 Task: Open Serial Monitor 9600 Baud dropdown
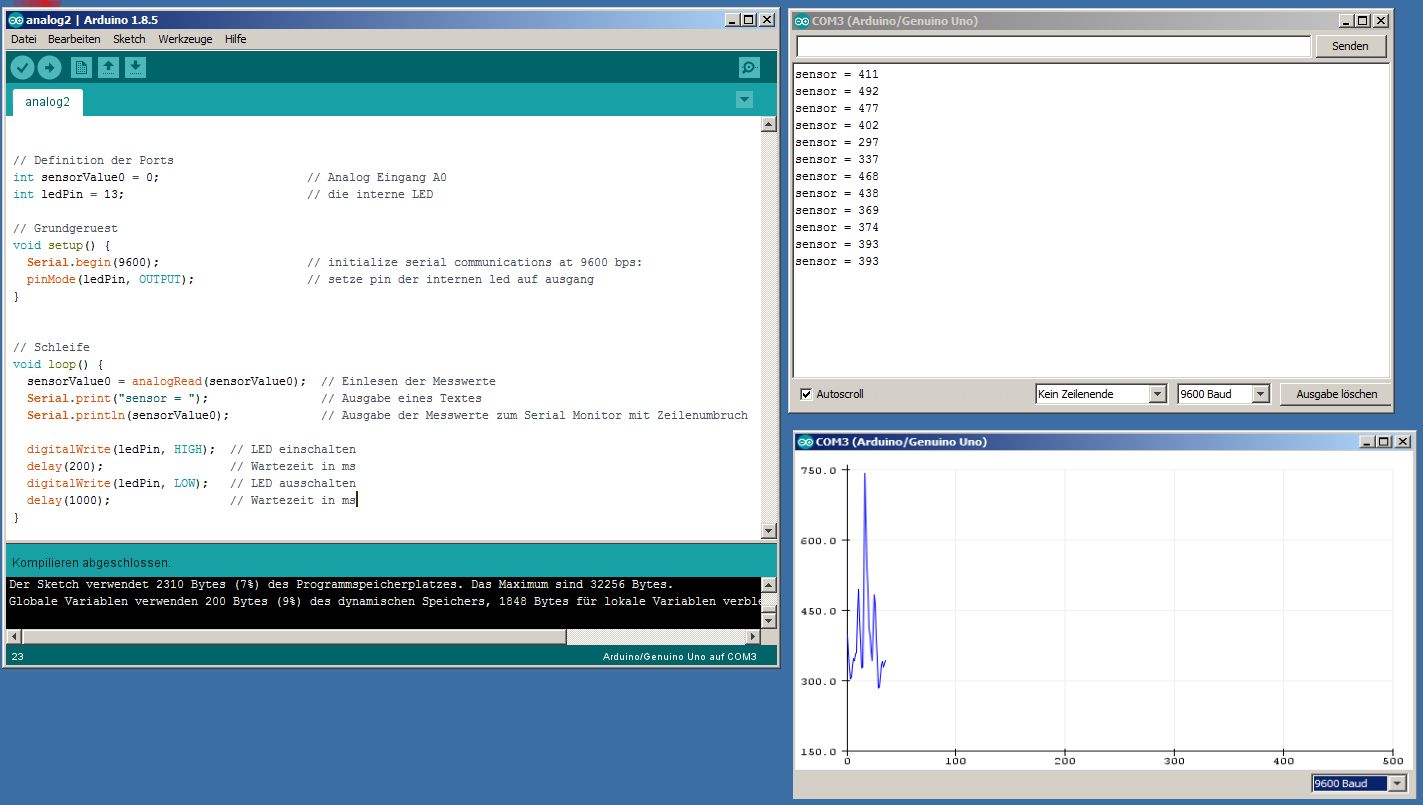click(x=1260, y=394)
